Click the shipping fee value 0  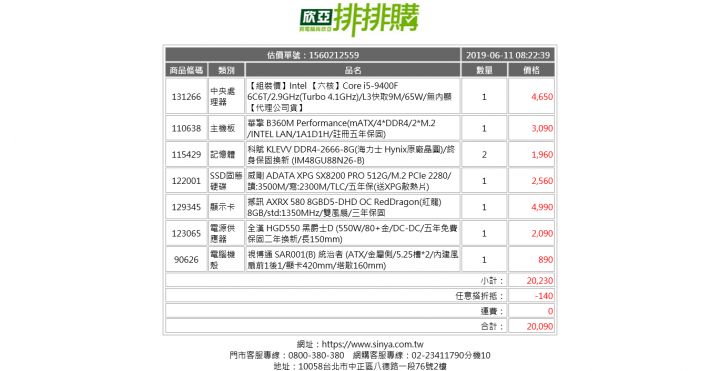pyautogui.click(x=551, y=311)
